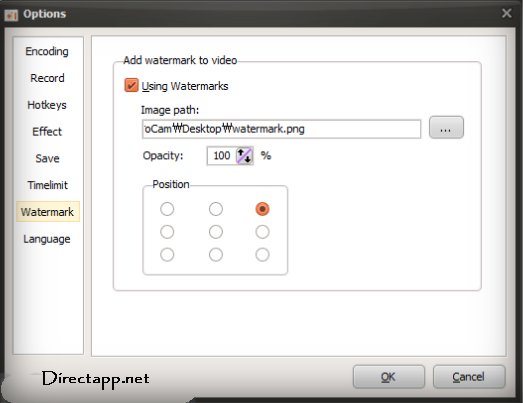Image resolution: width=523 pixels, height=403 pixels.
Task: Click the Image path text field
Action: pyautogui.click(x=281, y=129)
